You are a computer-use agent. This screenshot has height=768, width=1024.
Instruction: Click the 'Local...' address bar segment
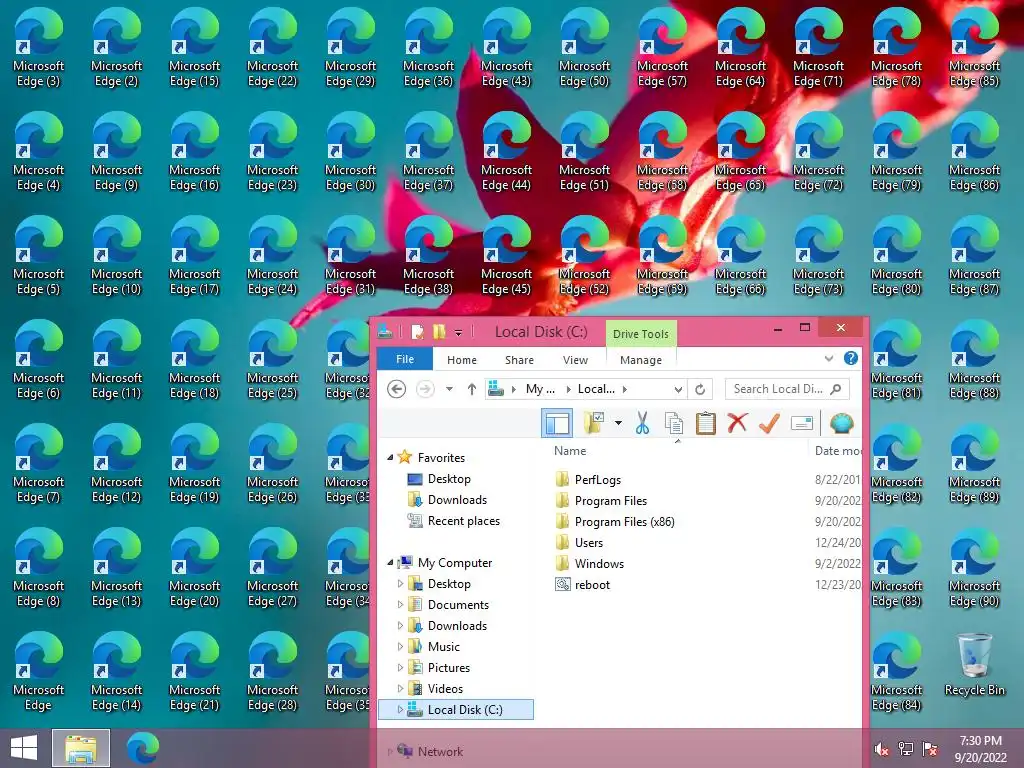(x=596, y=389)
